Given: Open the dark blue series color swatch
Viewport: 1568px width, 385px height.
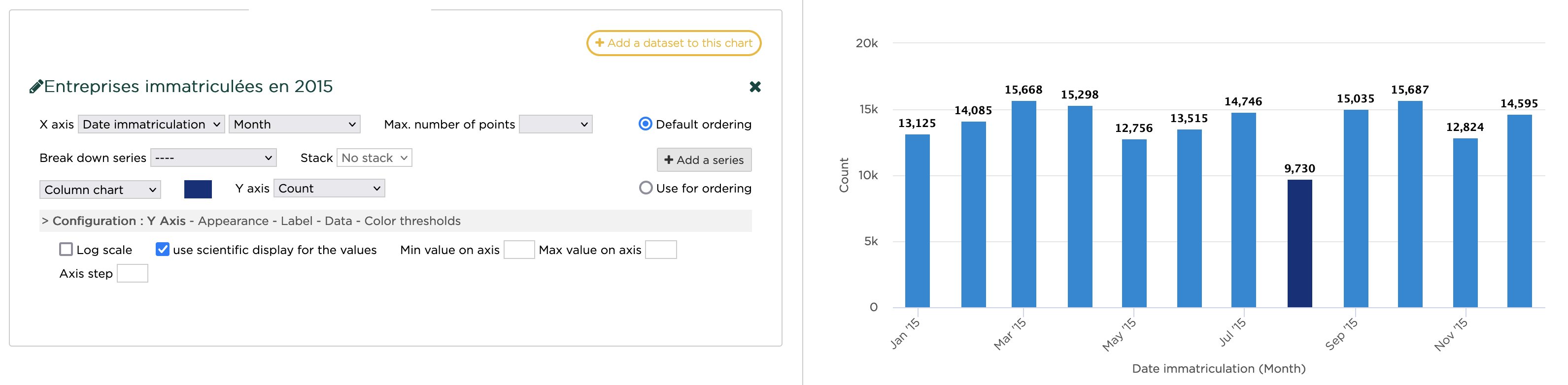Looking at the screenshot, I should [198, 189].
